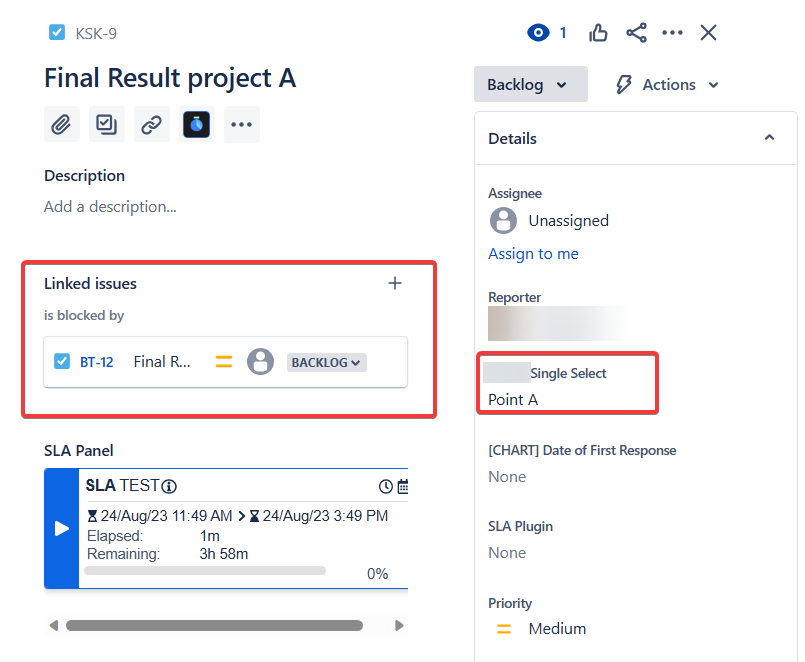Click the thumbs up vote icon
Image resolution: width=805 pixels, height=662 pixels.
click(598, 33)
